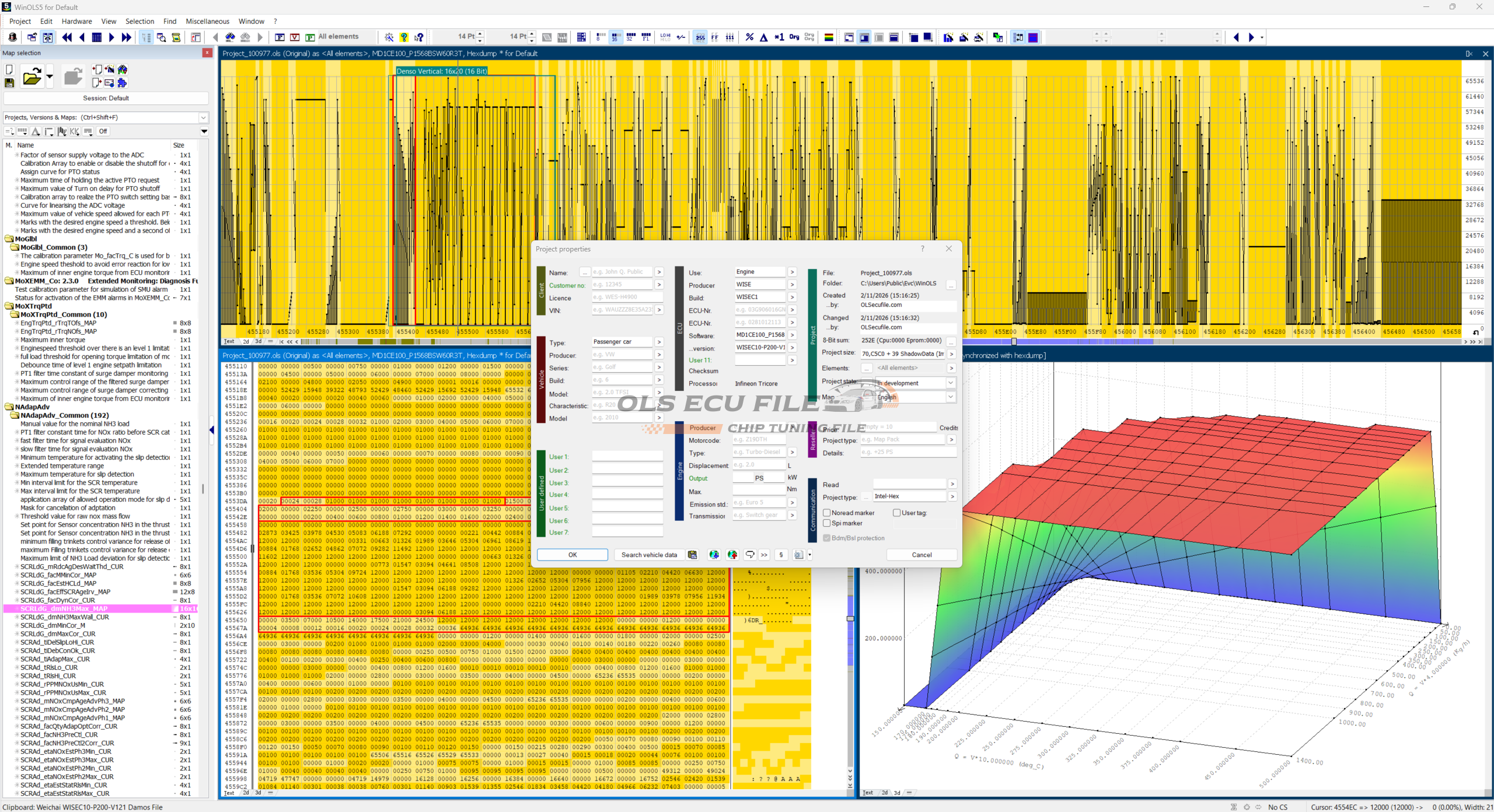Check the Spi marker checkbox

[x=827, y=523]
